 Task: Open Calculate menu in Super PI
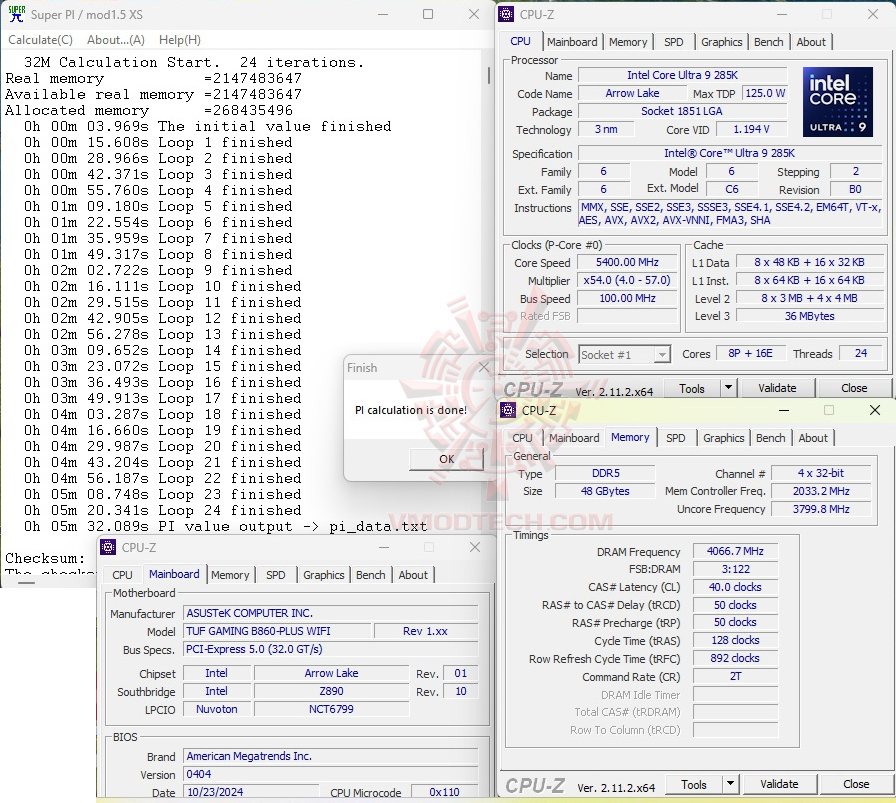(40, 40)
